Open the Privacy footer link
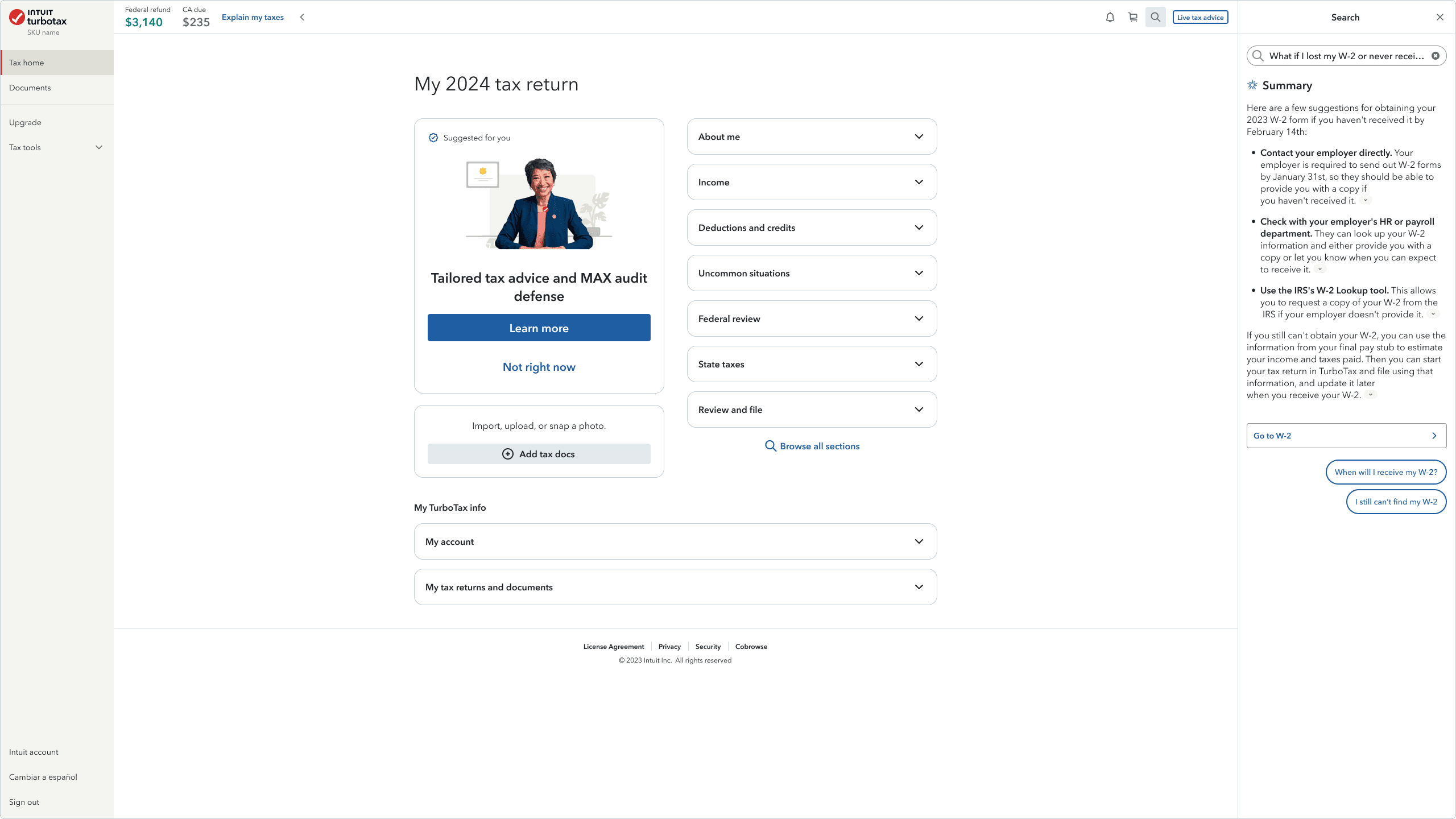The height and width of the screenshot is (819, 1456). 669,647
